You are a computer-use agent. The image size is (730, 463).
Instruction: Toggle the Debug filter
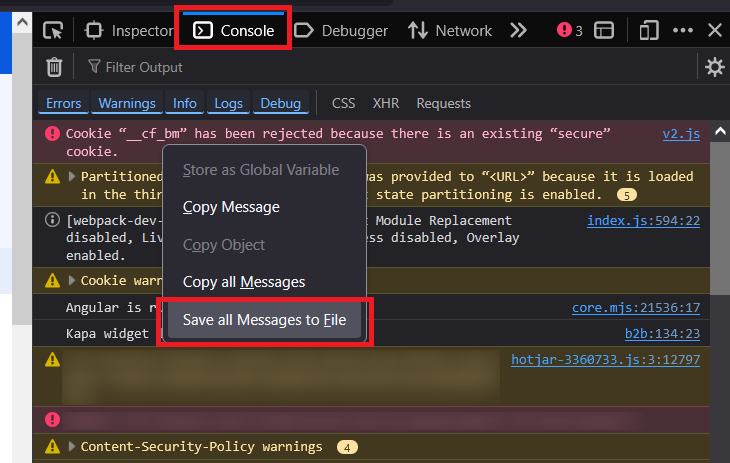click(280, 103)
